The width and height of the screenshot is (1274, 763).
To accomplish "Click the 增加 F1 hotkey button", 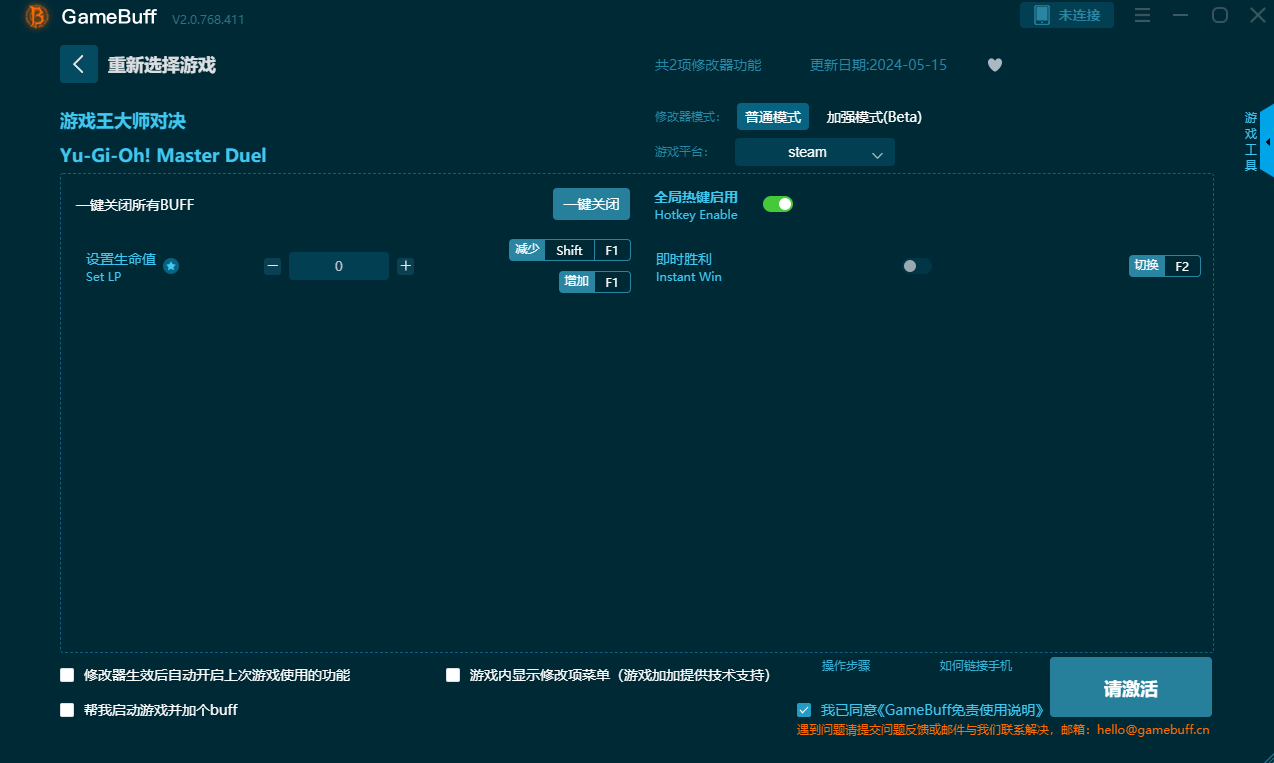I will 595,282.
